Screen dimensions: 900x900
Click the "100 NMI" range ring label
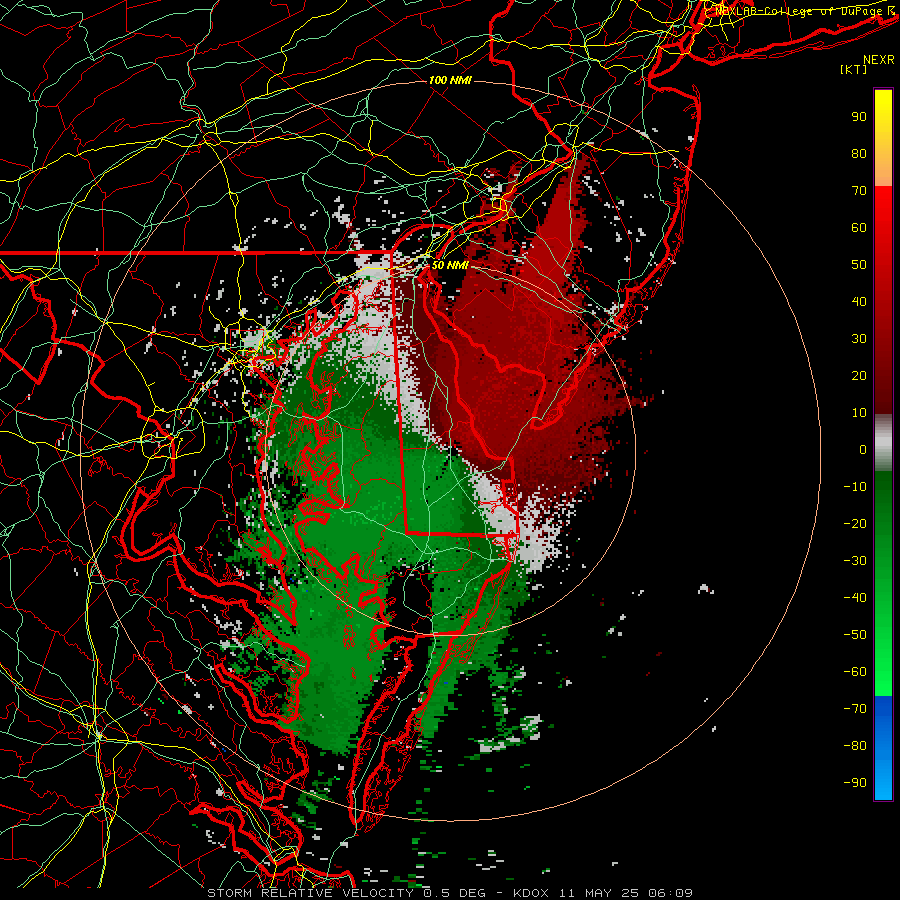coord(450,80)
